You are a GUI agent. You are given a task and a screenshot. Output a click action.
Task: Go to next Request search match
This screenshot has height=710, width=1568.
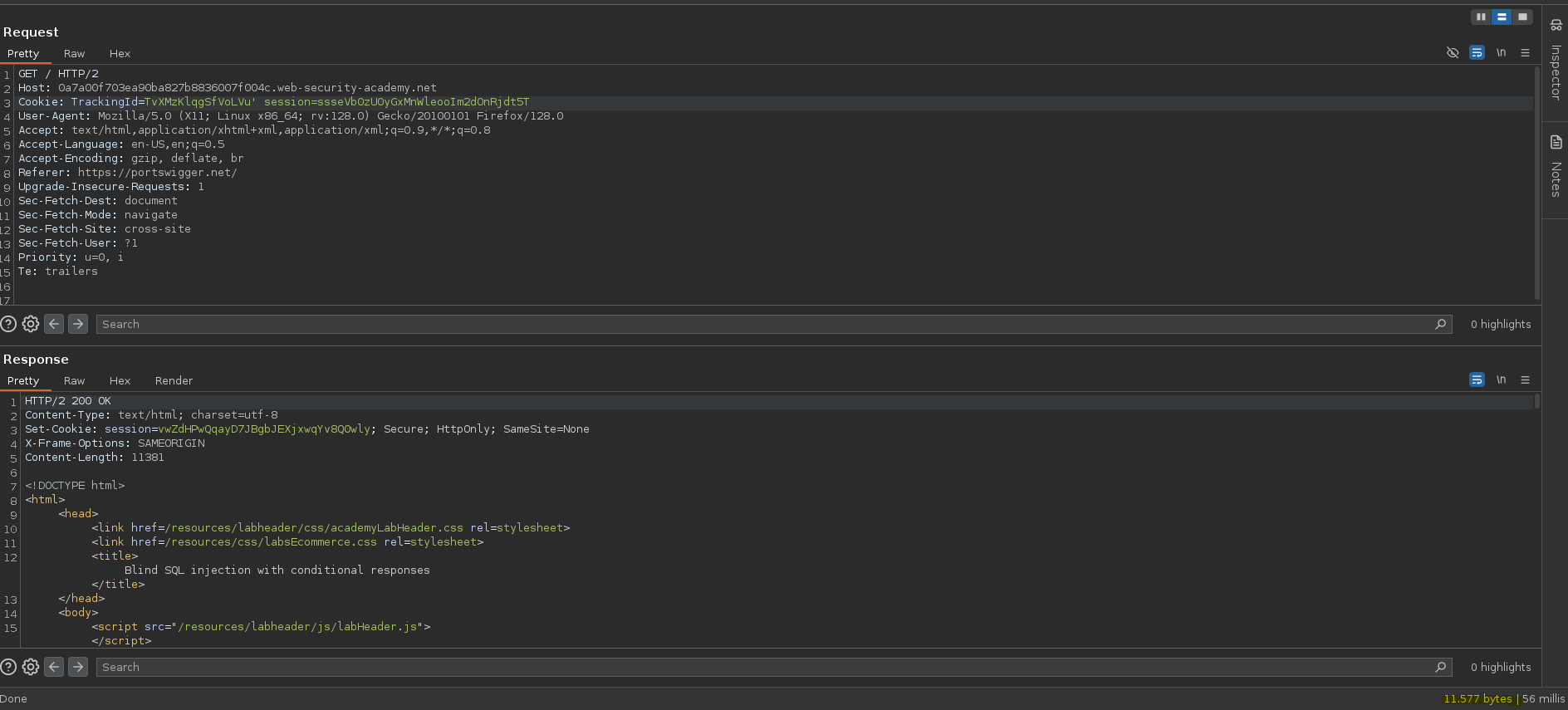point(78,324)
